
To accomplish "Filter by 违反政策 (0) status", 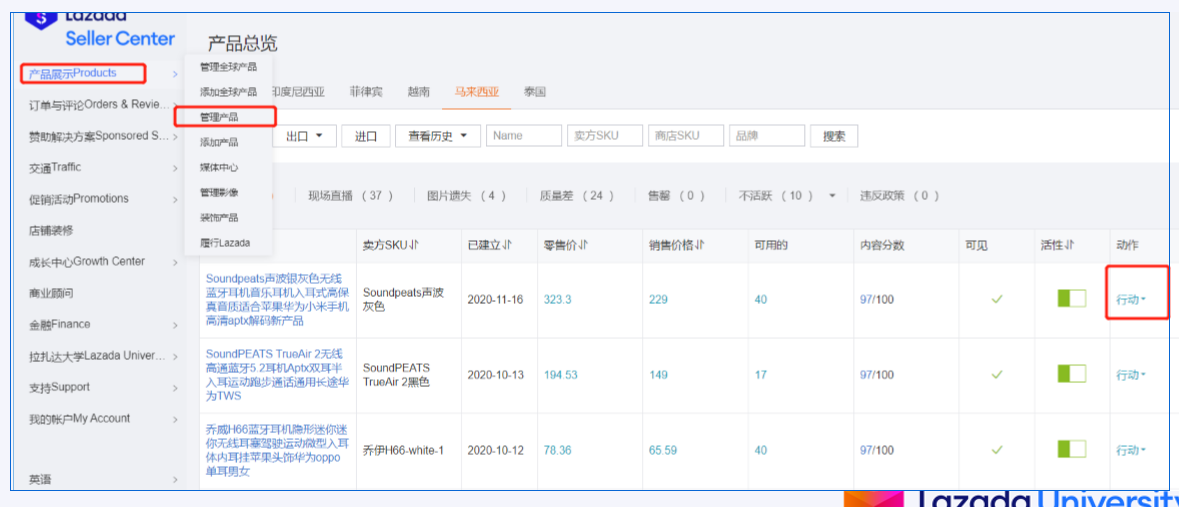I will click(x=900, y=196).
